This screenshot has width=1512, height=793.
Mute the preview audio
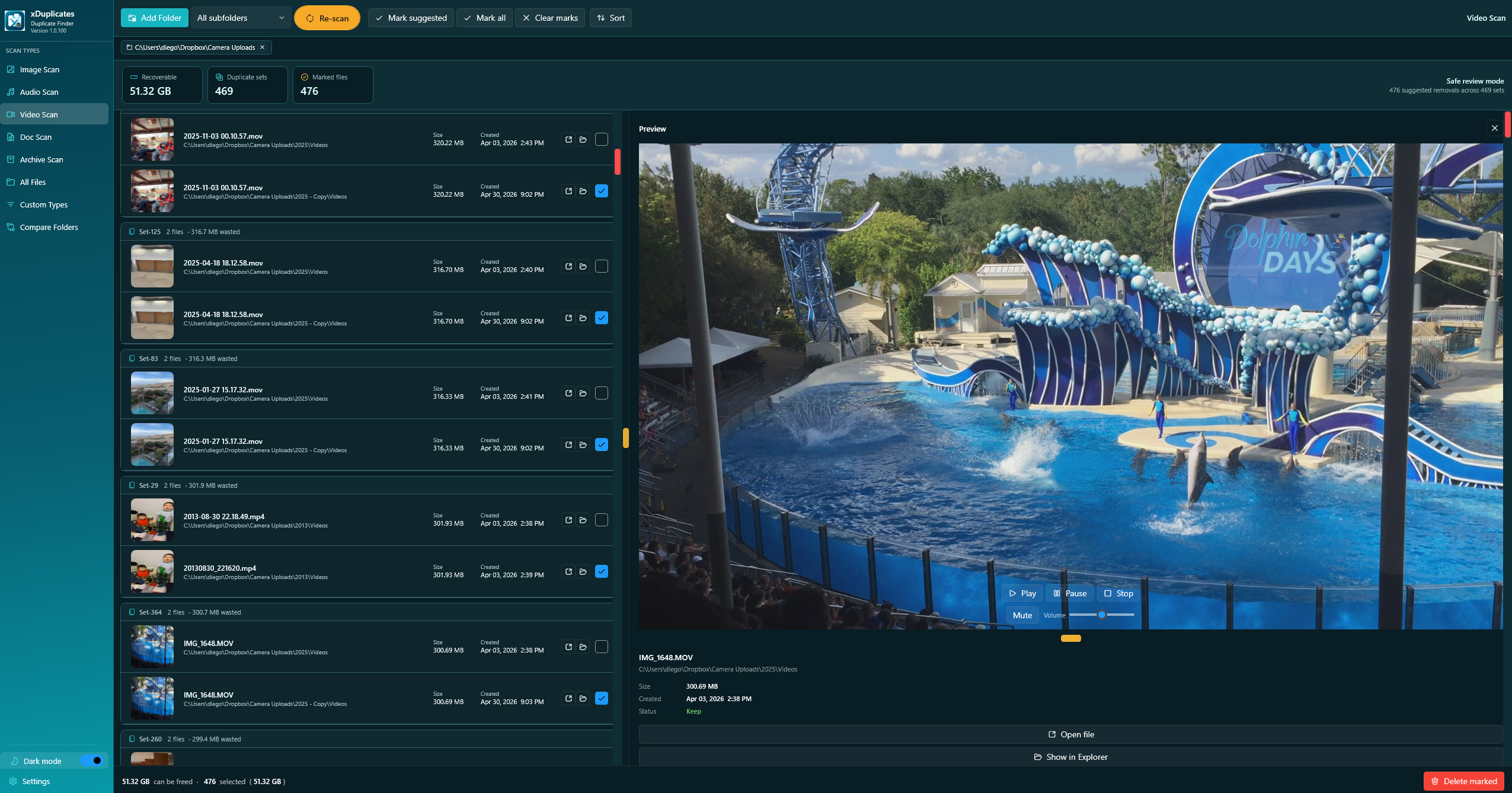(x=1022, y=615)
